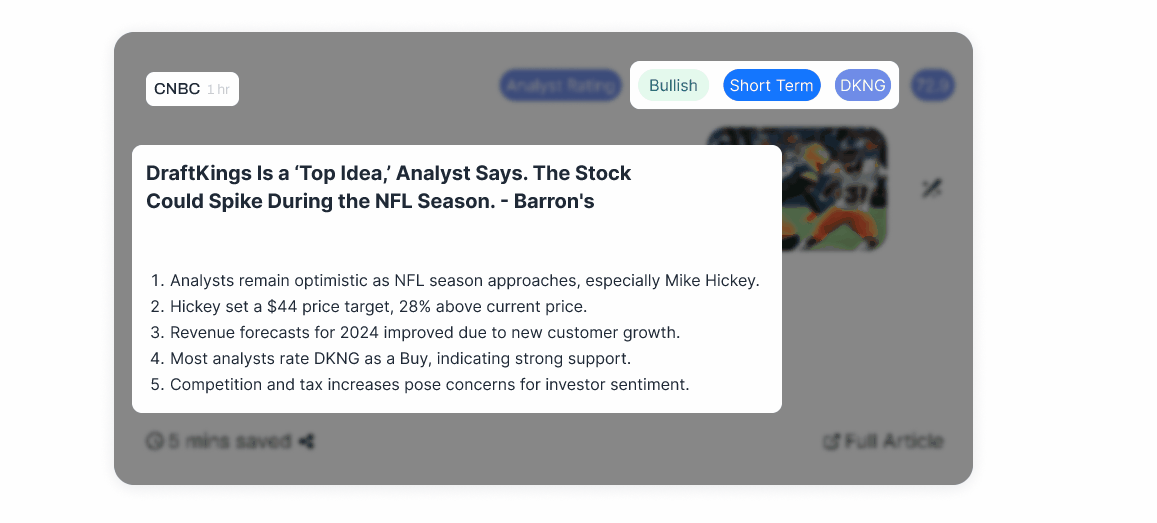Viewport: 1157px width, 523px height.
Task: Open the DKNG ticker tag
Action: (863, 86)
